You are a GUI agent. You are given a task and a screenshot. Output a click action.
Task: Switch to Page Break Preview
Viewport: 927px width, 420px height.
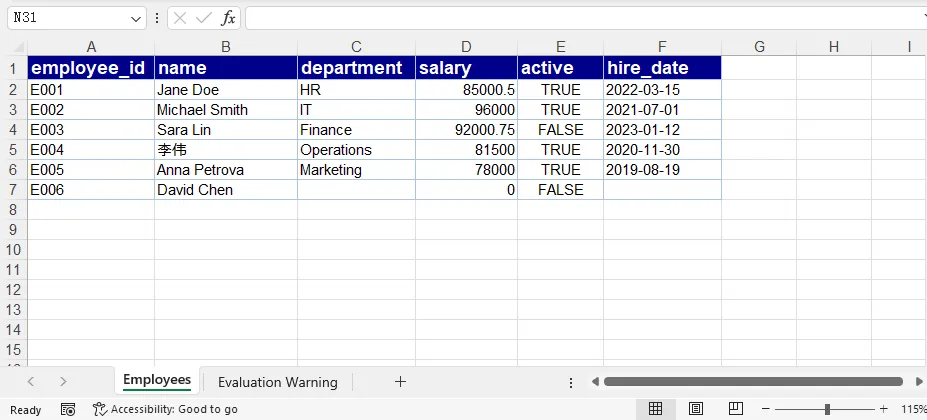tap(735, 409)
